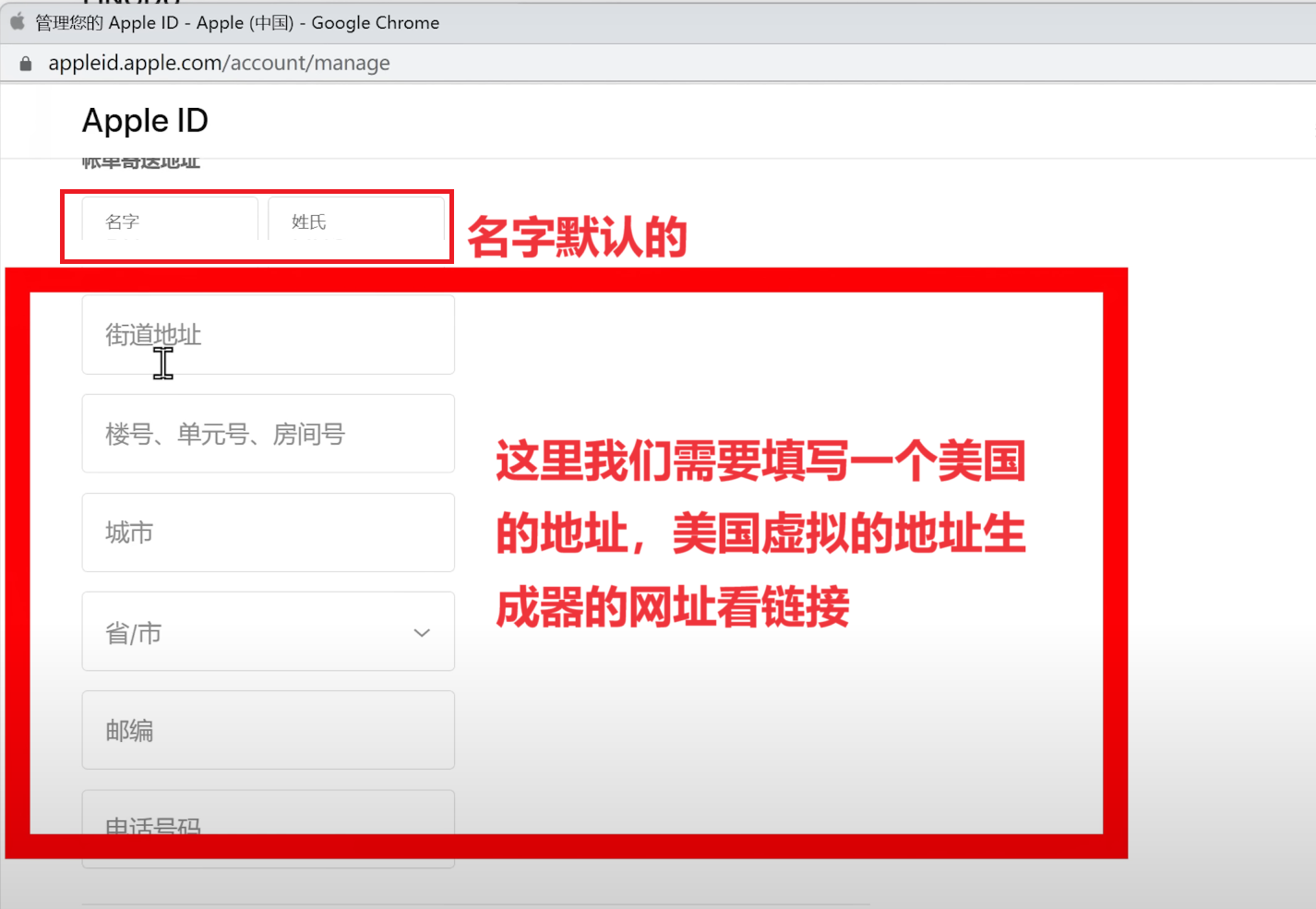The image size is (1316, 909).
Task: Focus the 邮编 postal code field
Action: pos(268,730)
